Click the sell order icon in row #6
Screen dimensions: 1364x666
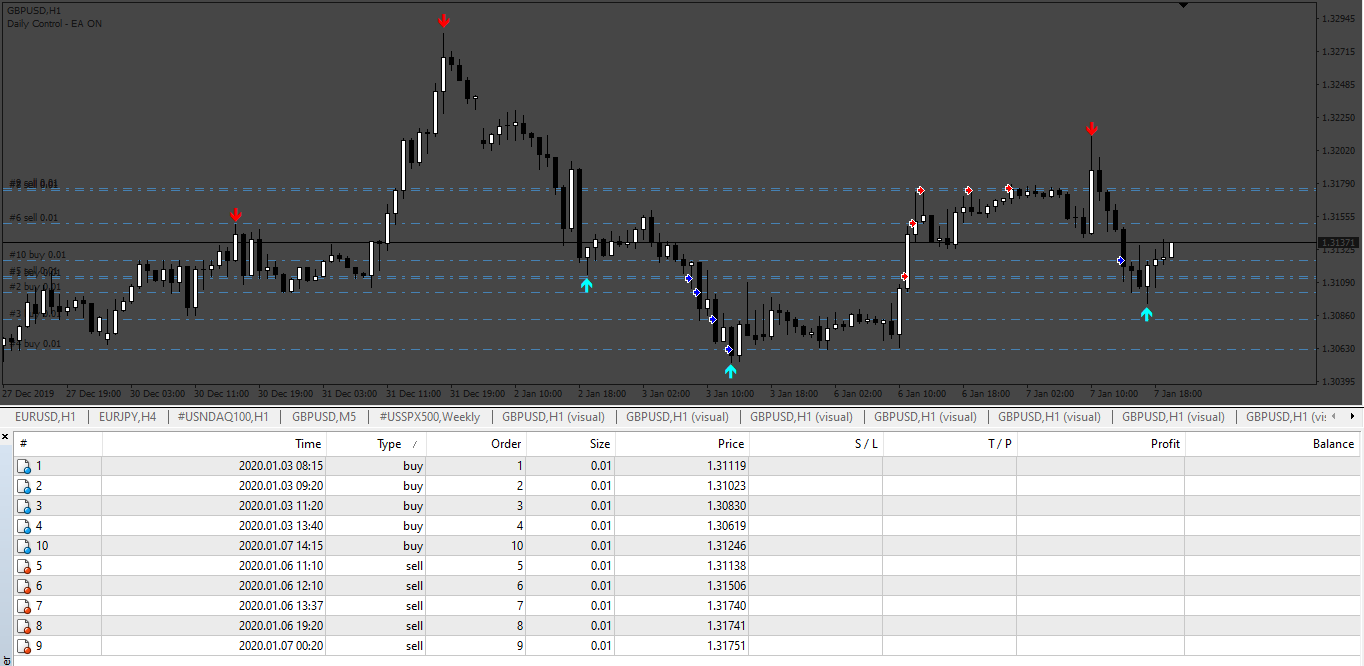point(23,586)
